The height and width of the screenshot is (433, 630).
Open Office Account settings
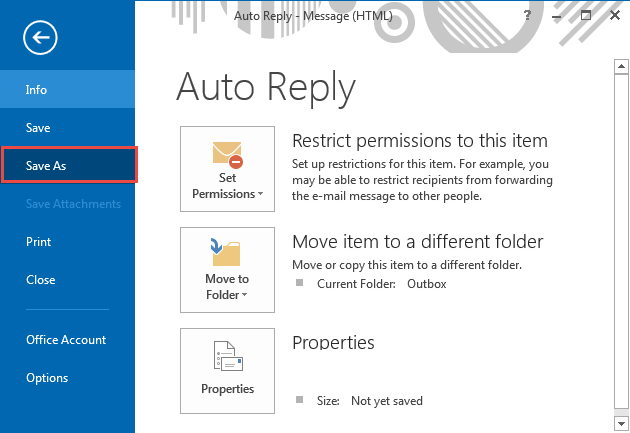(67, 340)
